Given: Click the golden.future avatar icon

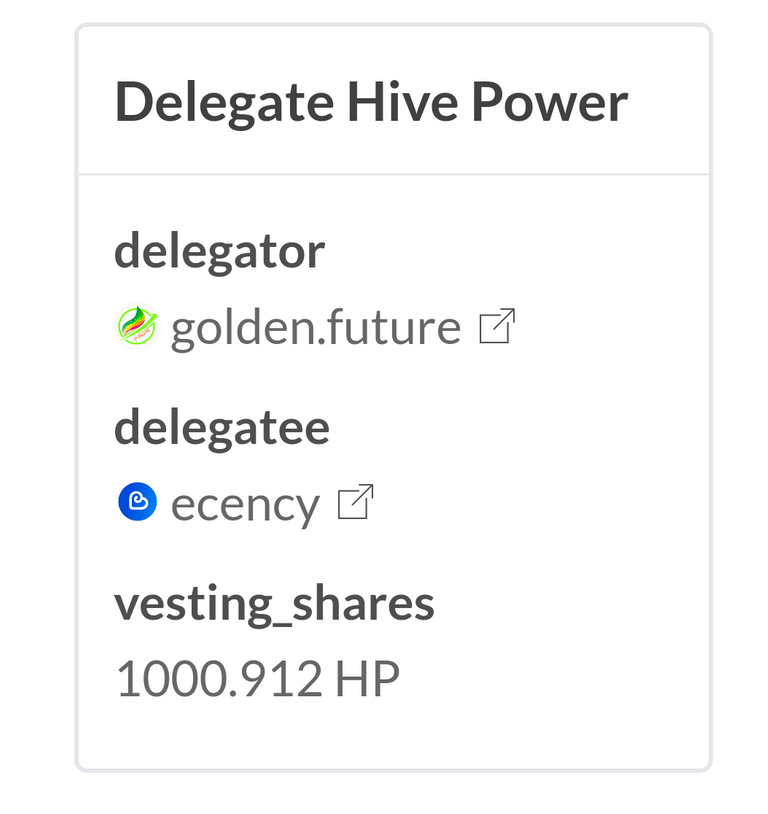Looking at the screenshot, I should tap(137, 326).
